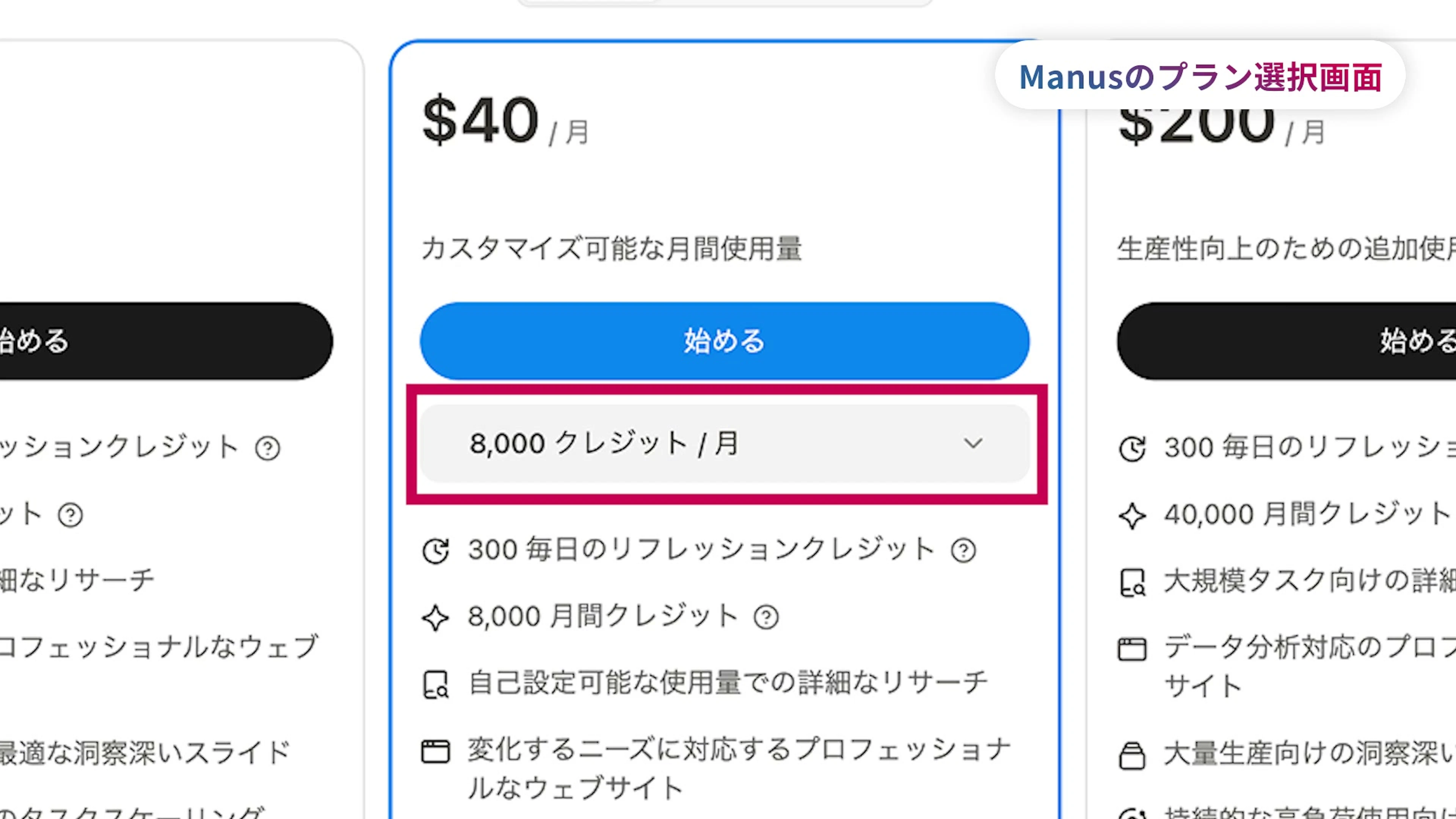Click the browser window icon beside 変化するニーズ
Viewport: 1456px width, 819px height.
coord(436,752)
